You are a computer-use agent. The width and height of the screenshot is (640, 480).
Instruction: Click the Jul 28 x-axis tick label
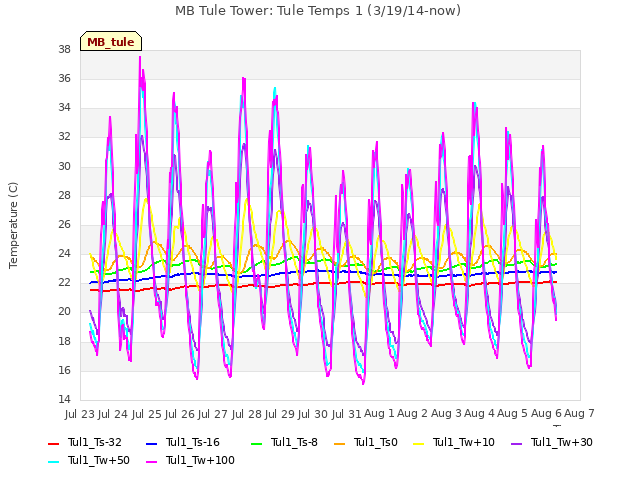click(x=247, y=414)
